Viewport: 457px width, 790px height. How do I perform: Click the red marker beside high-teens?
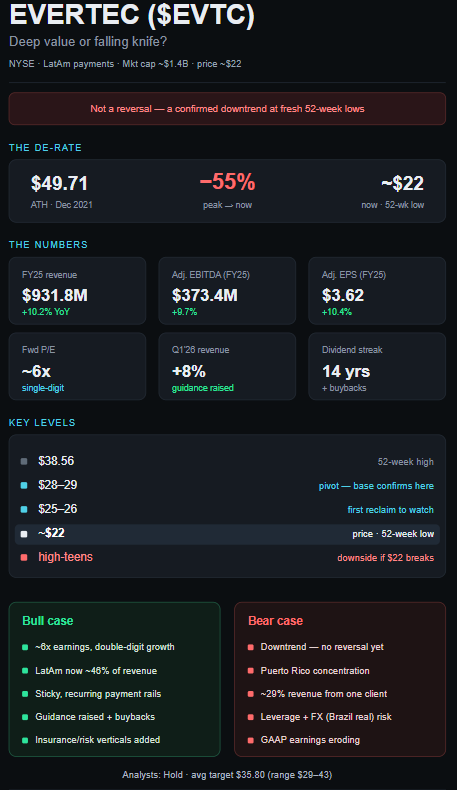pyautogui.click(x=24, y=557)
